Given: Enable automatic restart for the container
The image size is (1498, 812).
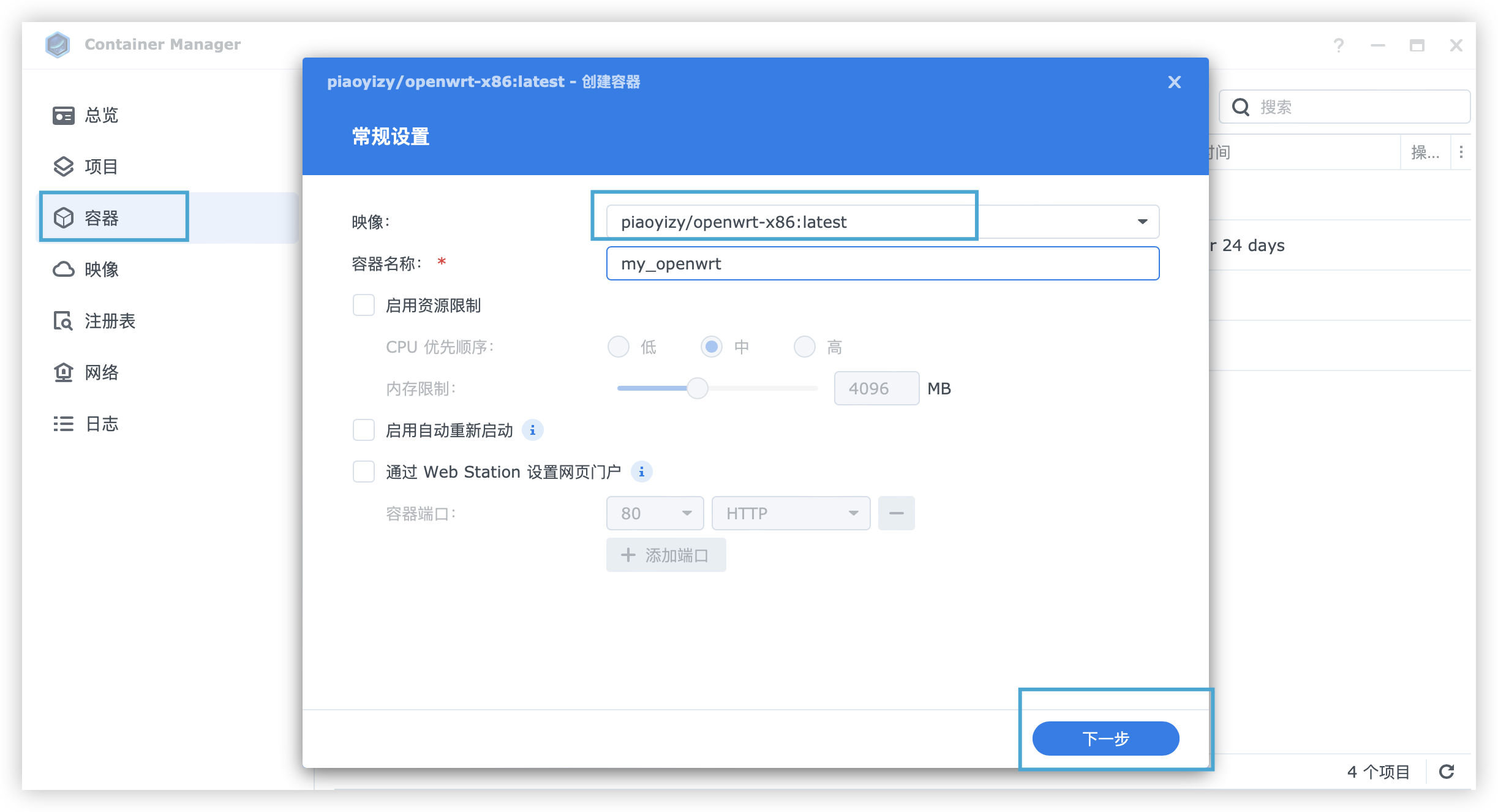Looking at the screenshot, I should click(364, 430).
